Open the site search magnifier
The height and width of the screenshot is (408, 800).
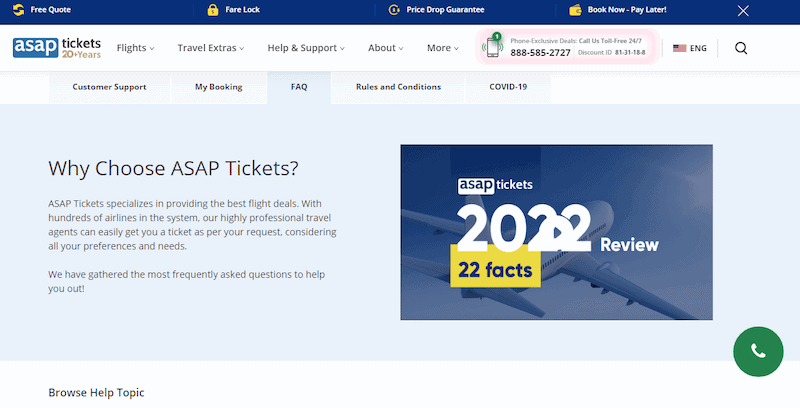tap(741, 48)
